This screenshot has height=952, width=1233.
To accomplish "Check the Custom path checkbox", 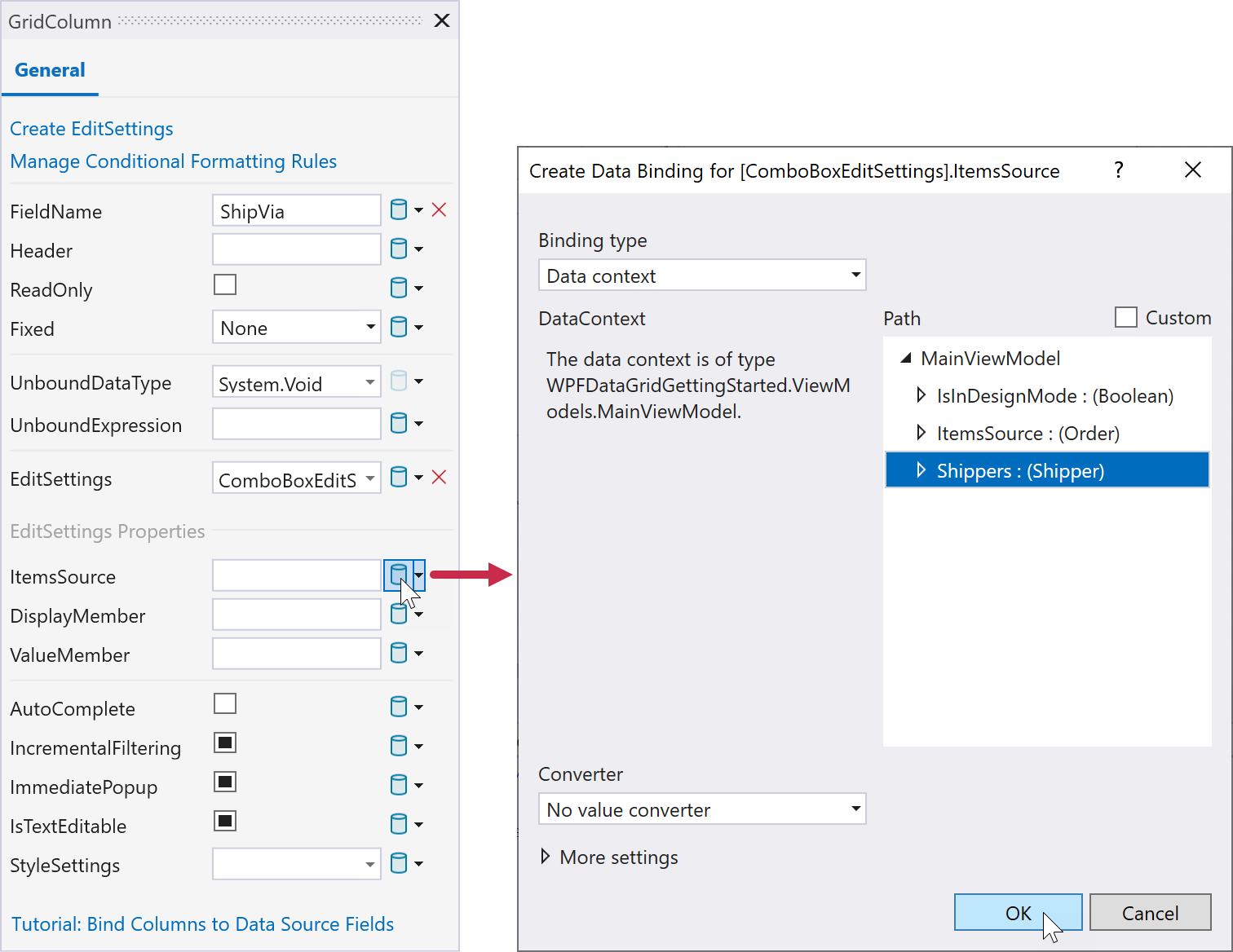I will [1126, 317].
